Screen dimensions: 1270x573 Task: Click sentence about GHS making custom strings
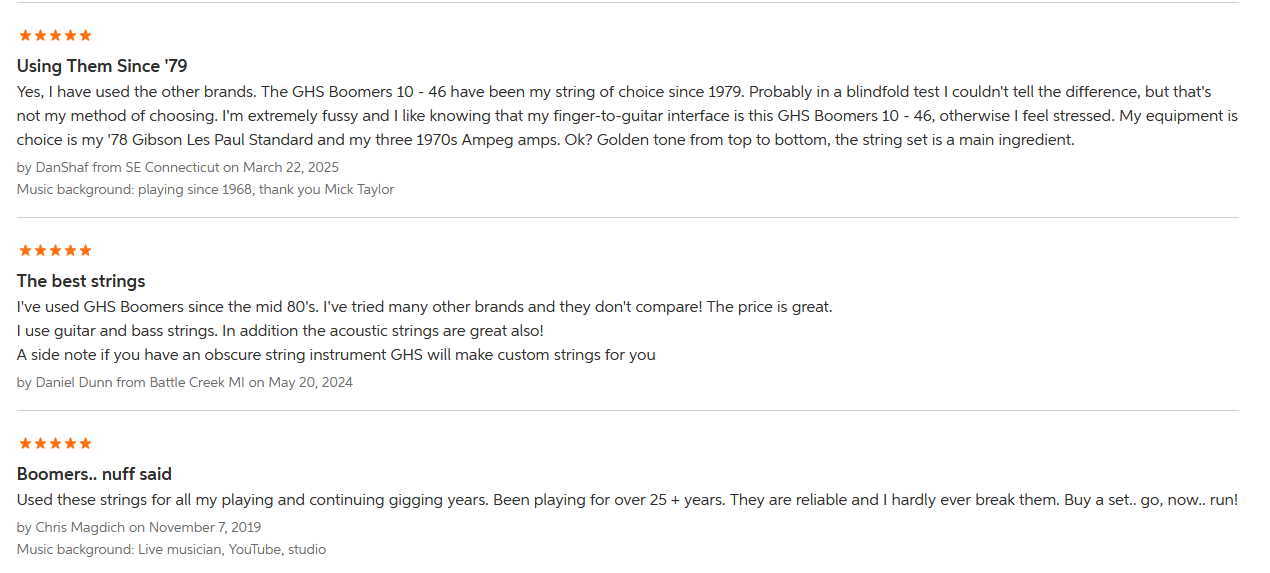tap(336, 355)
